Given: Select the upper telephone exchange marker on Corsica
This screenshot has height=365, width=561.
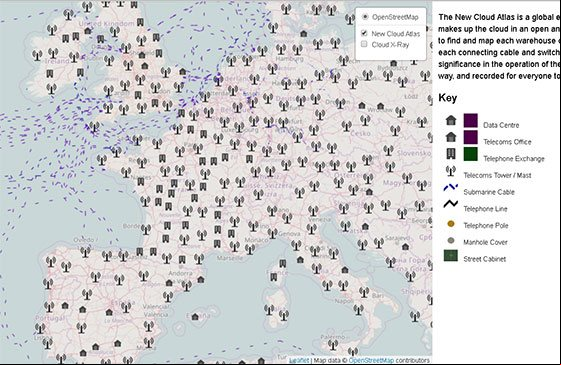Looking at the screenshot, I should click(282, 264).
